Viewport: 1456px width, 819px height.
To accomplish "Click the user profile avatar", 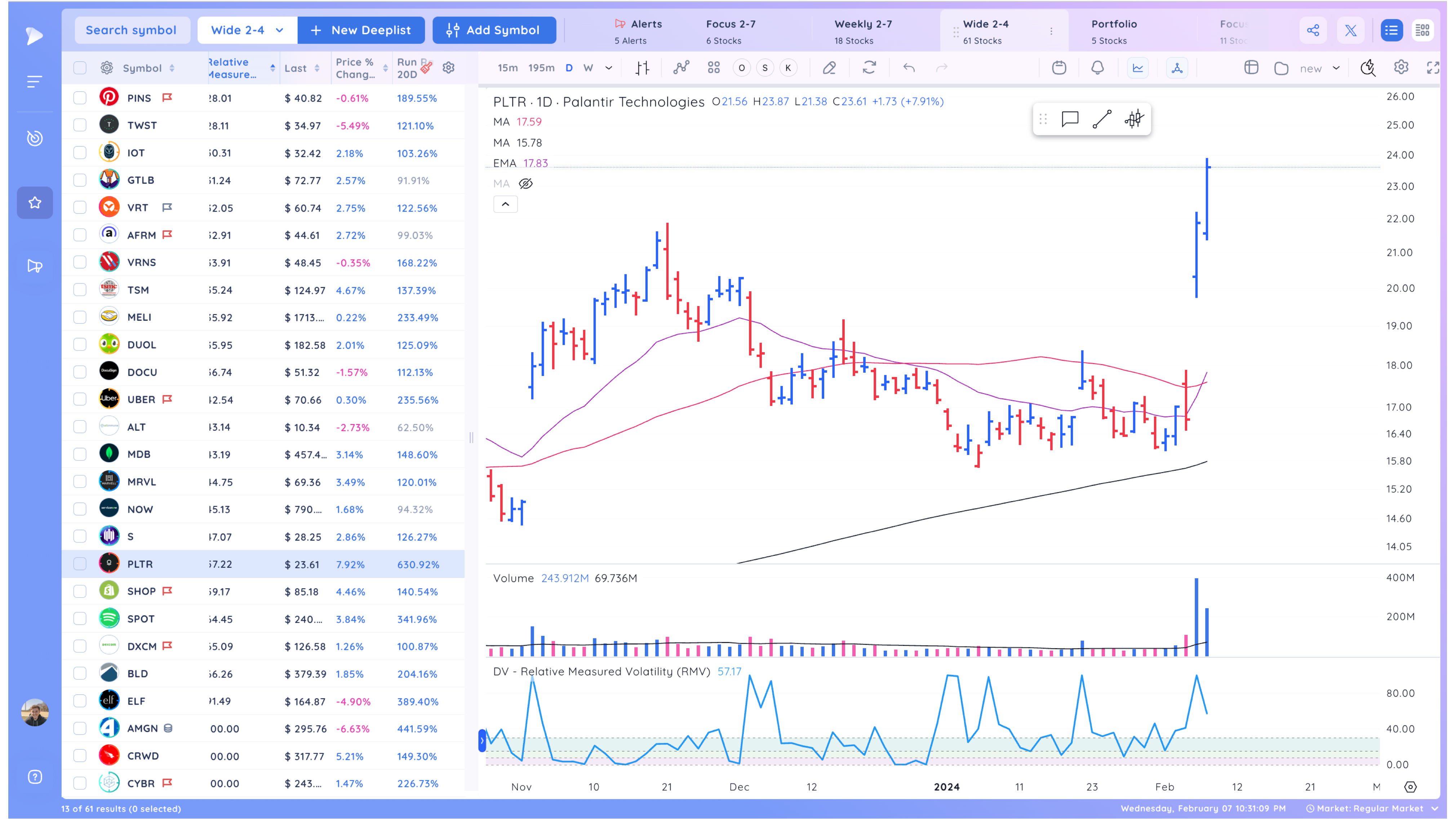I will [x=35, y=712].
